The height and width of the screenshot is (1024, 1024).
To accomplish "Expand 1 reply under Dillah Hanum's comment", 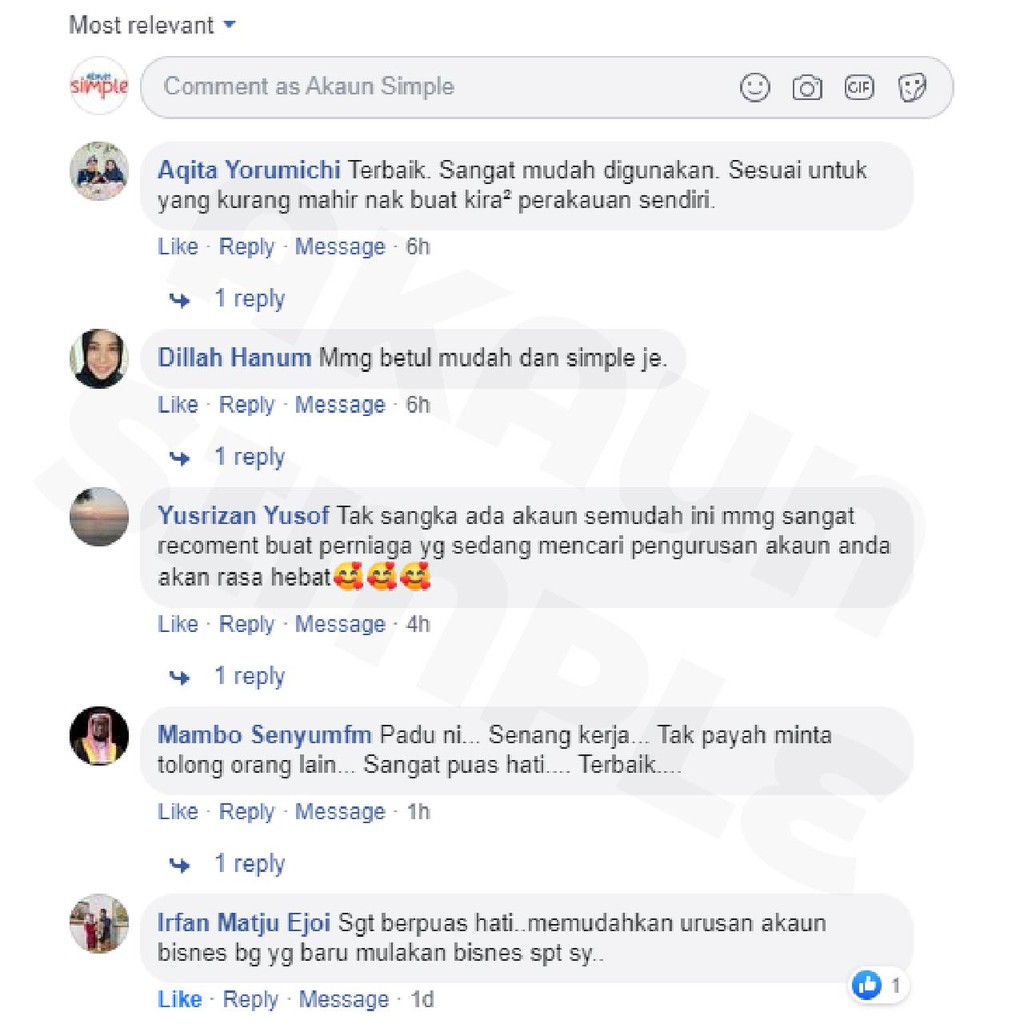I will 249,456.
